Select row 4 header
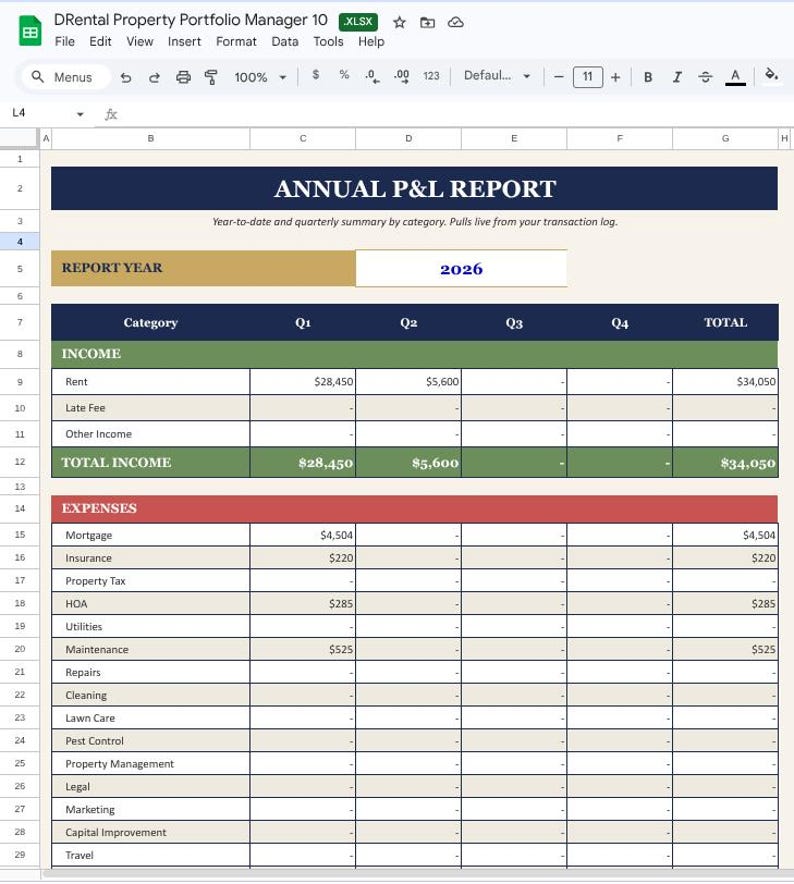This screenshot has width=794, height=884. [x=20, y=241]
